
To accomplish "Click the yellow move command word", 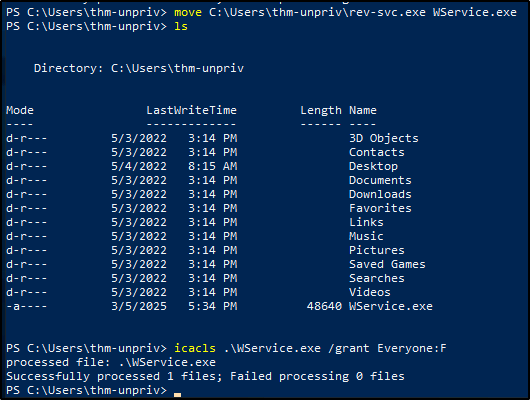I will (x=188, y=13).
